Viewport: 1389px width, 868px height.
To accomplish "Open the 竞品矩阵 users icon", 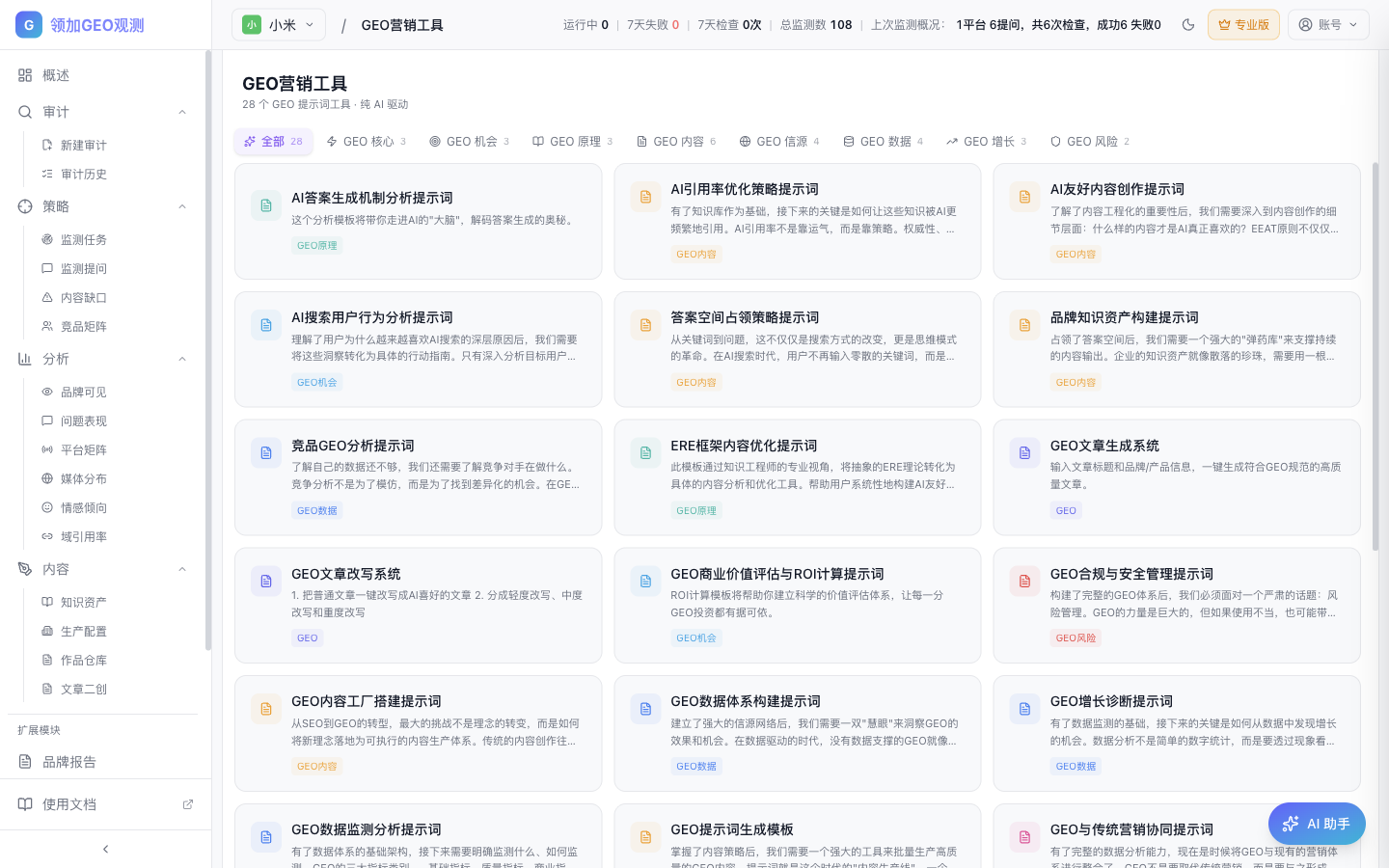I will [47, 326].
